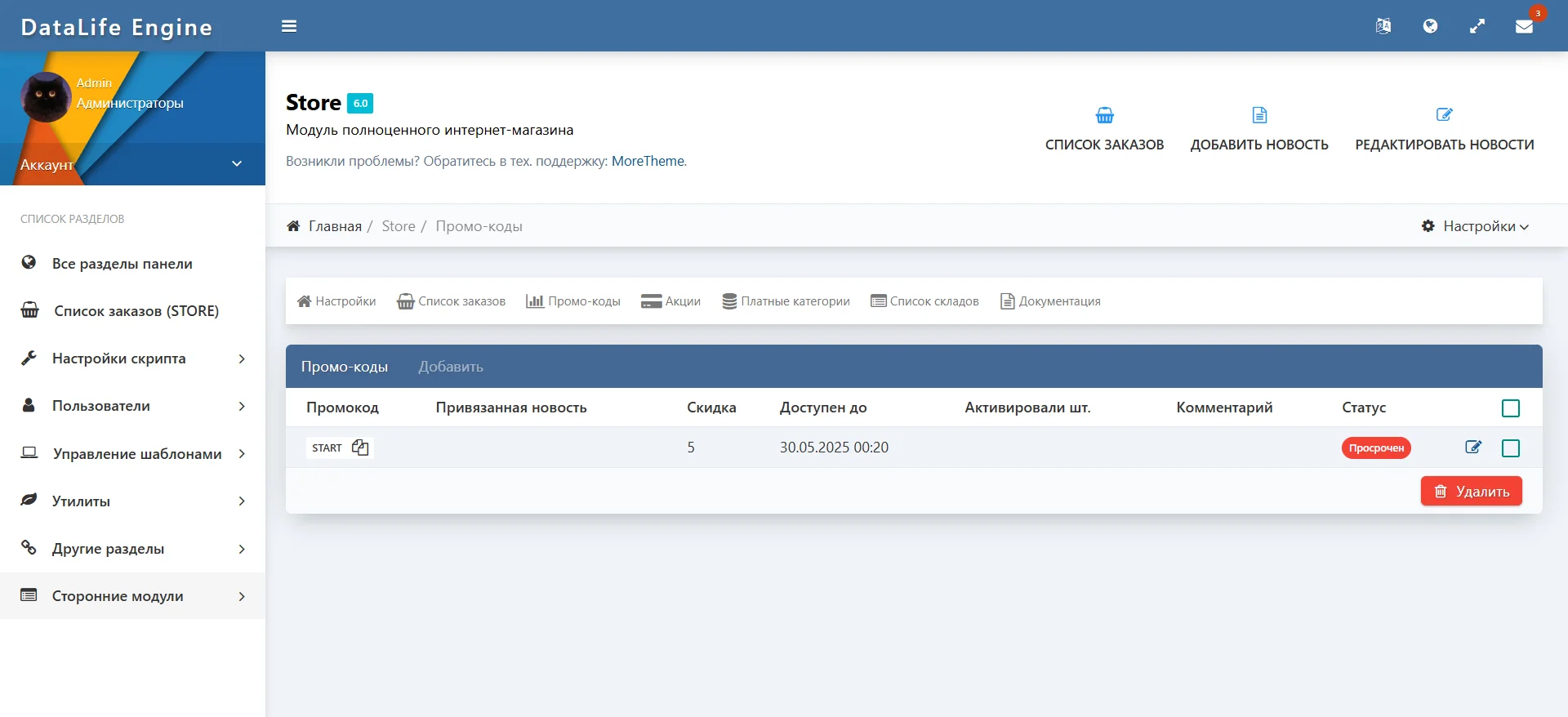Expand the Другие разделы submenu arrow
1568x717 pixels.
point(242,549)
